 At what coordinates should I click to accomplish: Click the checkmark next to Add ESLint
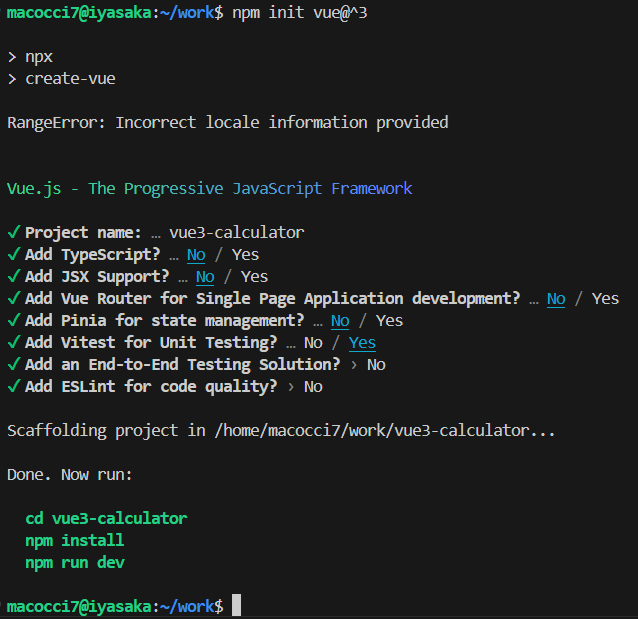coord(13,387)
